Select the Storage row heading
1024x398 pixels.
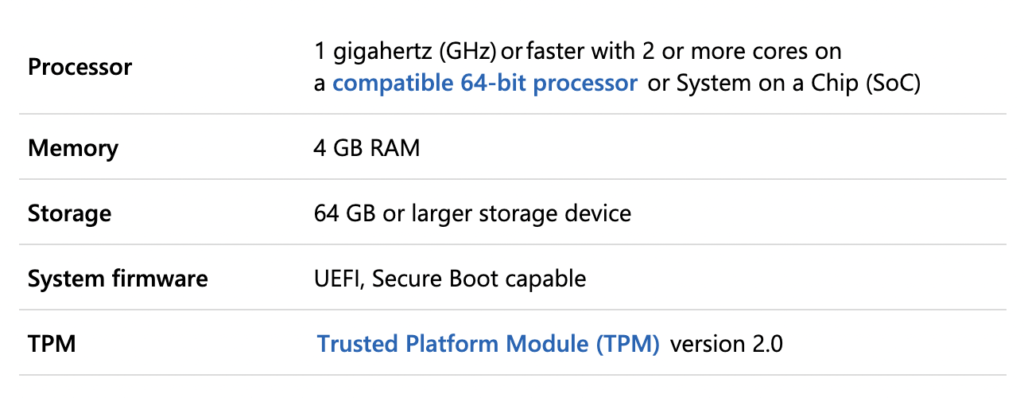69,214
